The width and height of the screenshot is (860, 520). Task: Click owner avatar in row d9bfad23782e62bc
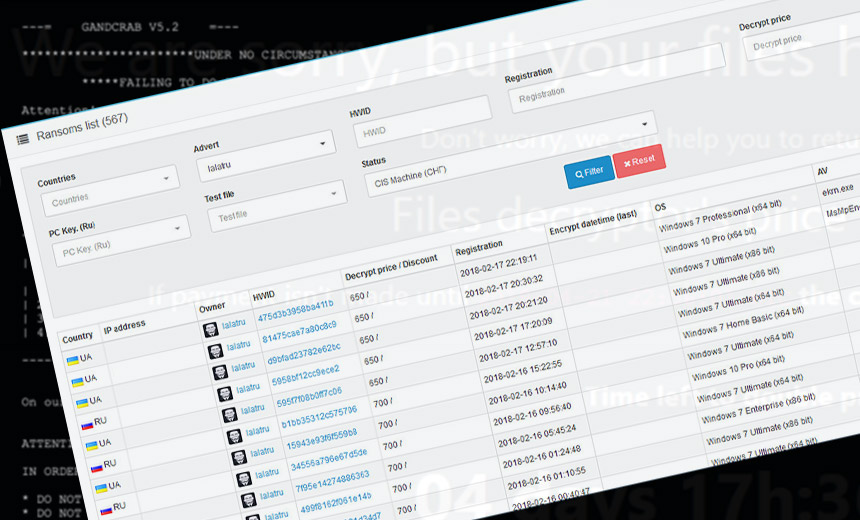(x=220, y=372)
